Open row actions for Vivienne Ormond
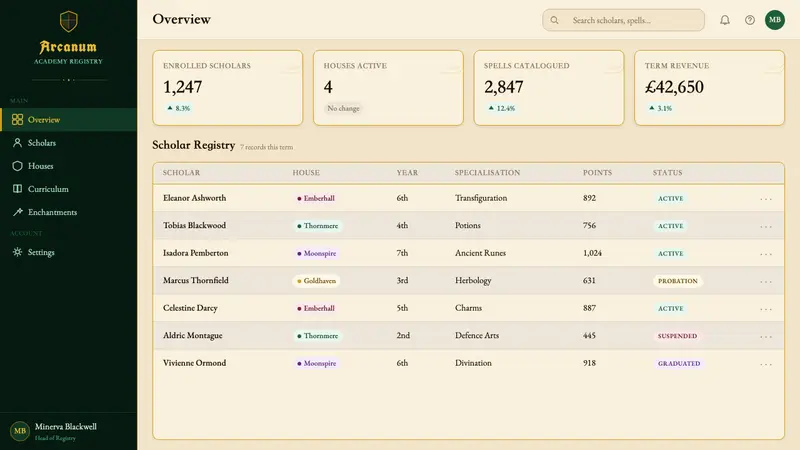 tap(766, 364)
